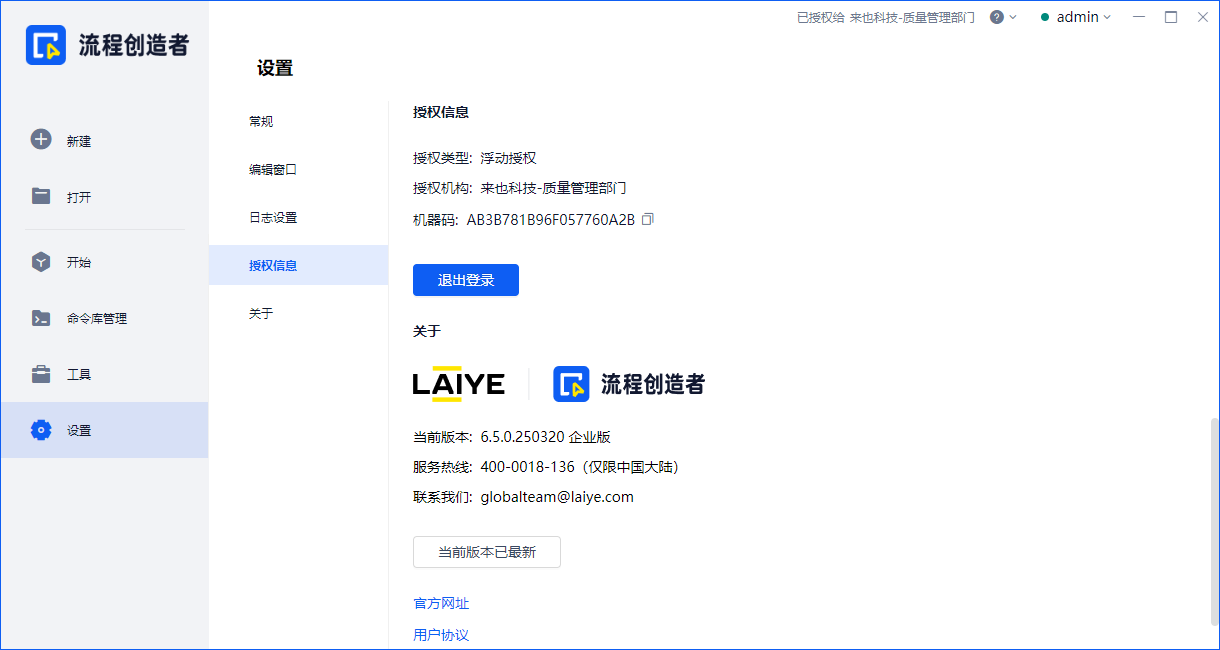This screenshot has height=650, width=1220.
Task: Select 开始 in the left sidebar
Action: [104, 262]
